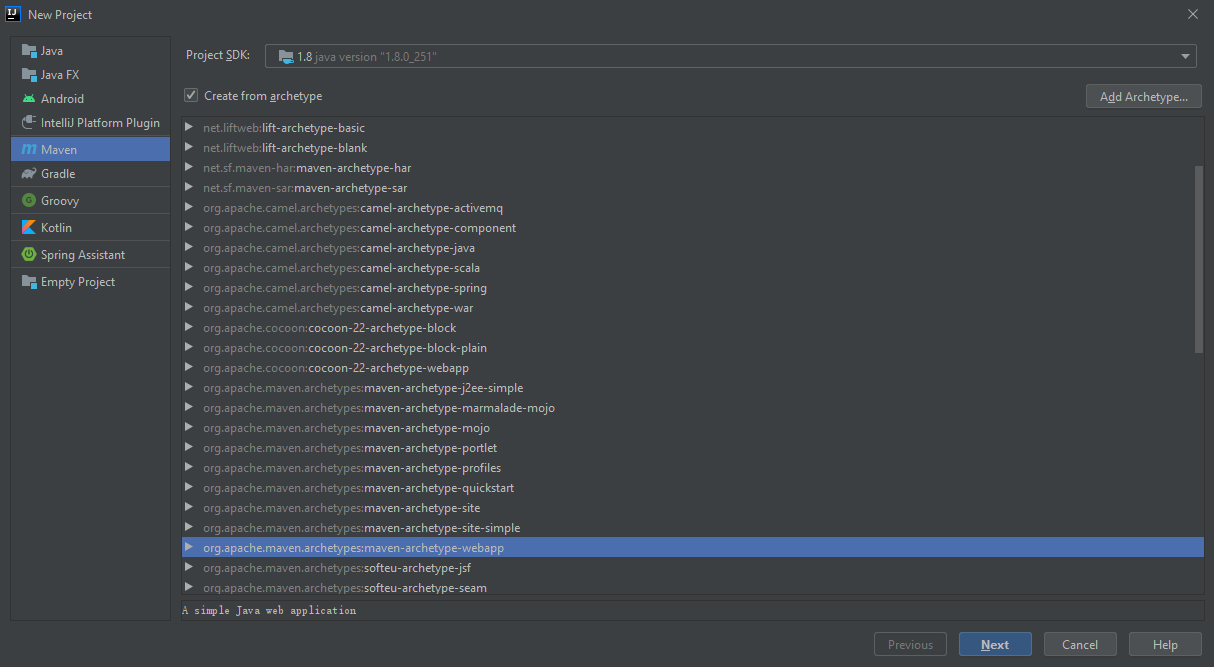Select camel-archetype-war row

693,307
